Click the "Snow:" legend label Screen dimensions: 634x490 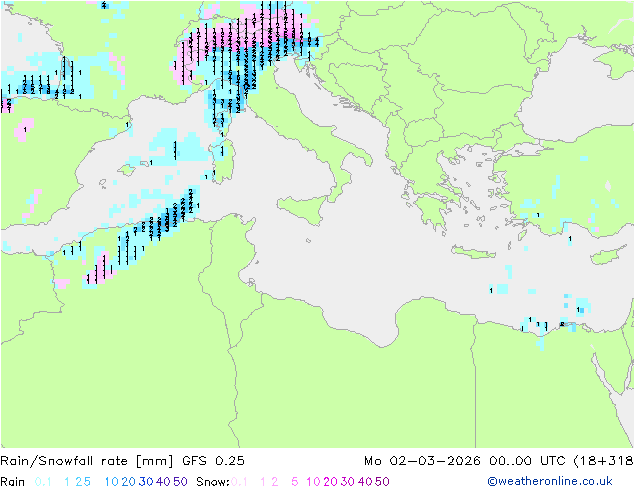pos(213,482)
